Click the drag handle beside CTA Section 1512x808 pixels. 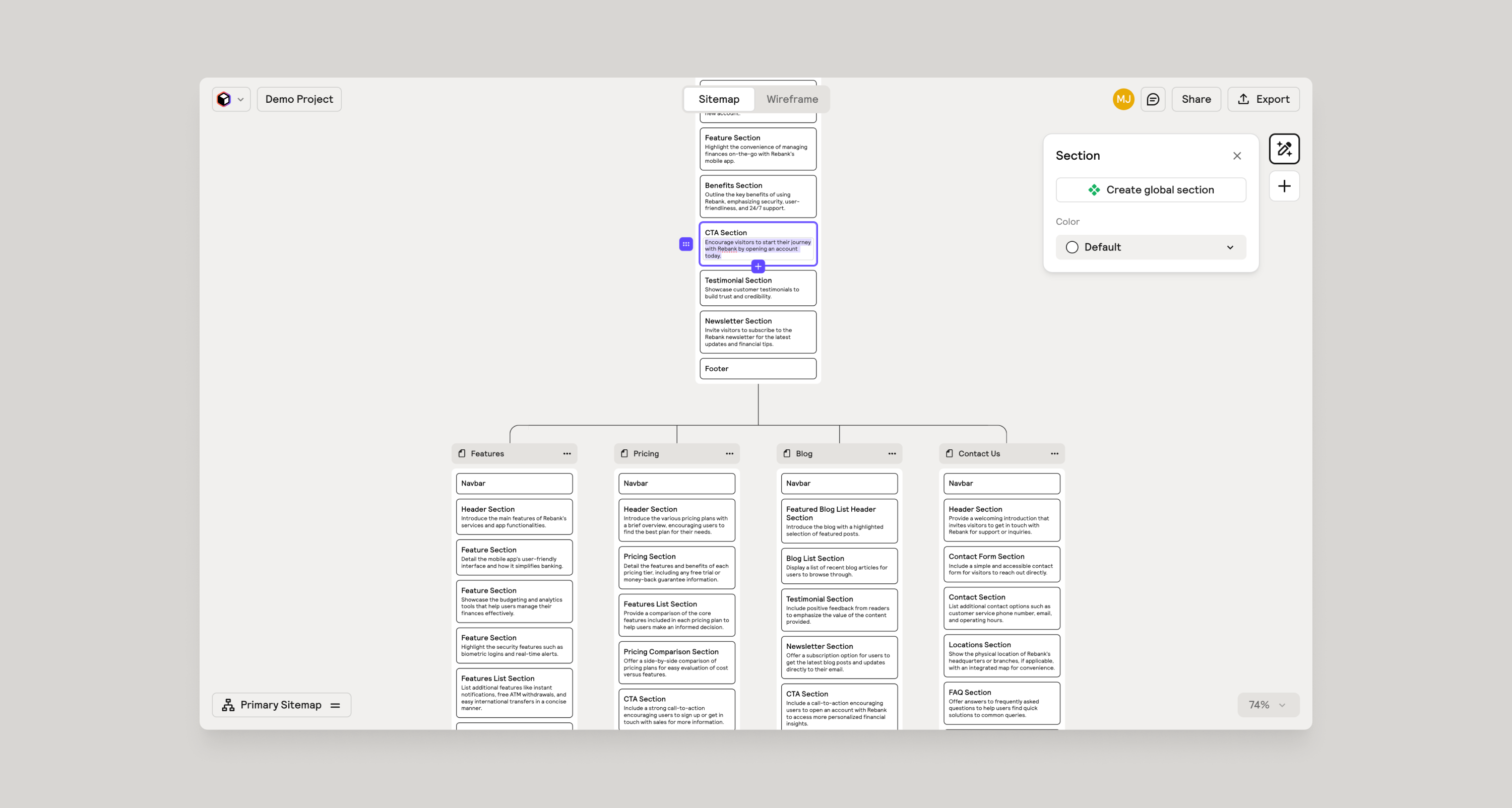(x=685, y=243)
